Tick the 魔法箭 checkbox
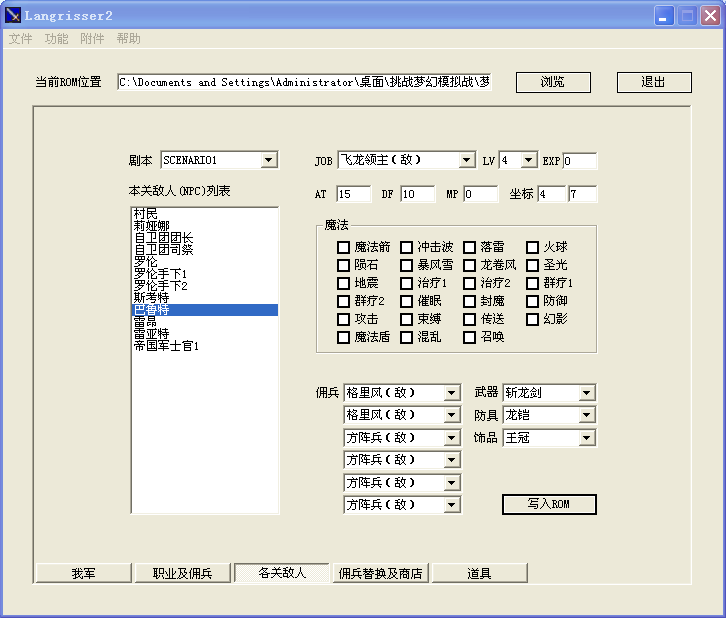Screen dimensions: 726x618 point(343,247)
